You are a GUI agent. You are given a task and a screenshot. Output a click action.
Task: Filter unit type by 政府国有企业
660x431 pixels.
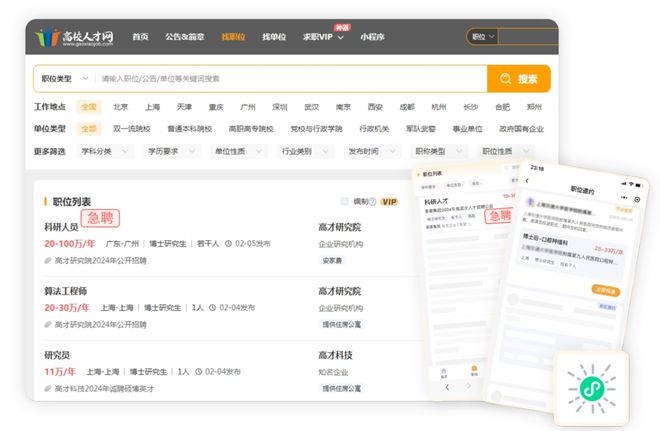pos(521,129)
